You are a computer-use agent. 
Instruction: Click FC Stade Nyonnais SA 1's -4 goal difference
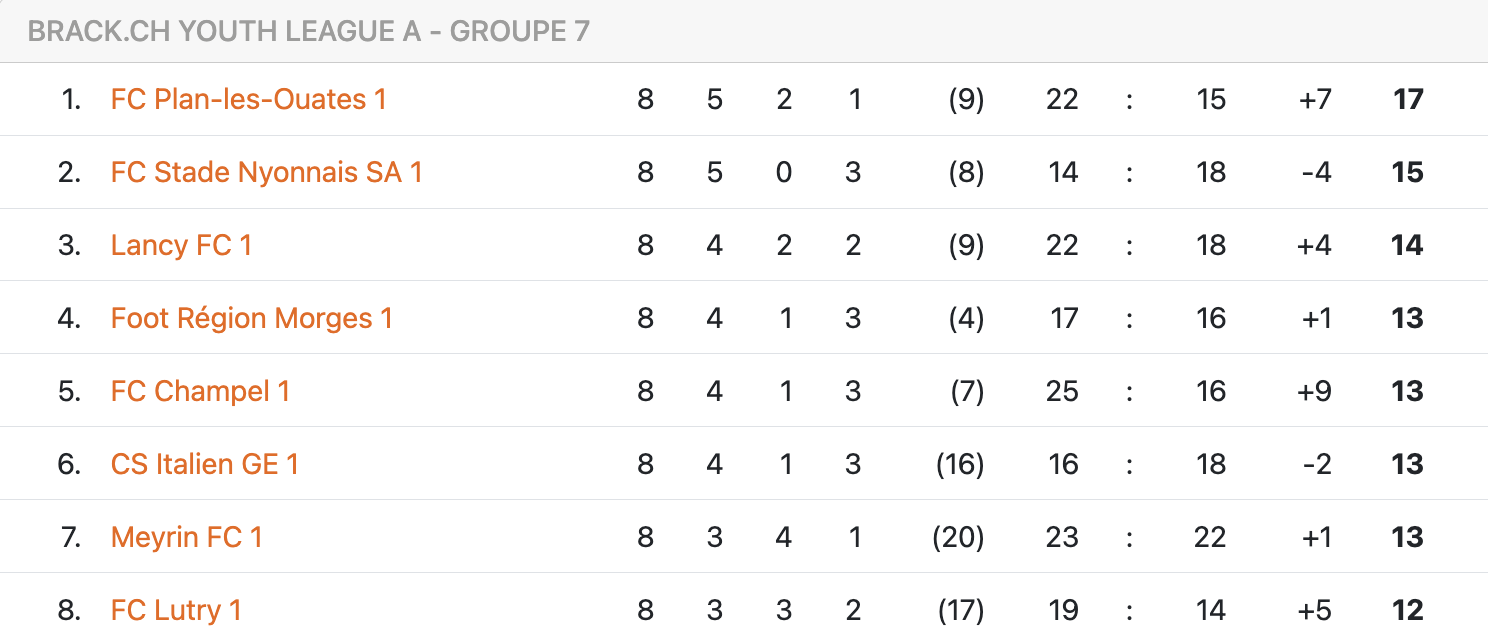[x=1316, y=172]
